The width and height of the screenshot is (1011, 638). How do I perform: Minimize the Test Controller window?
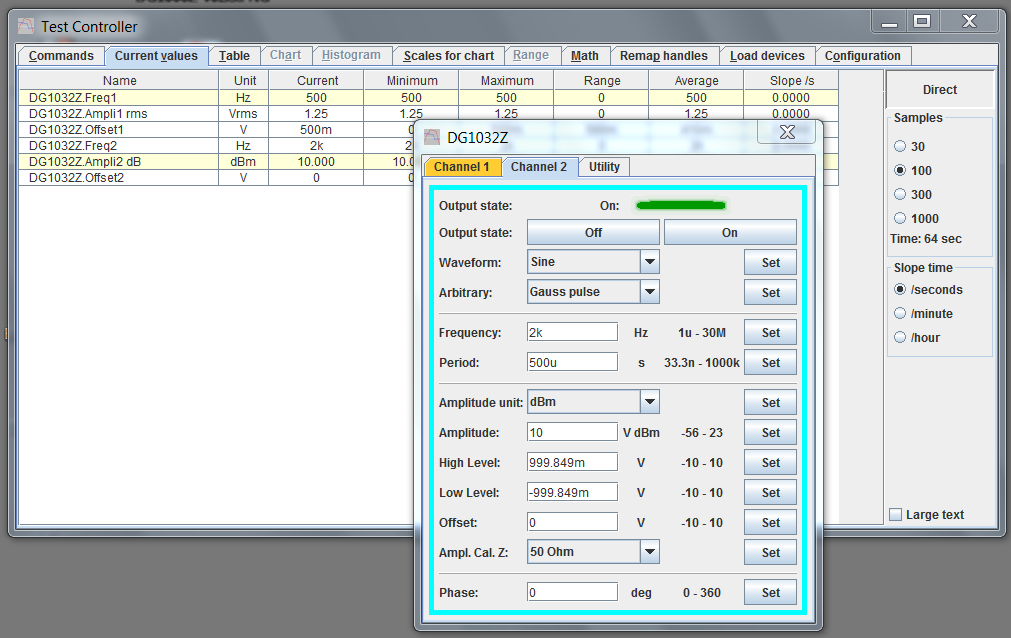[890, 21]
